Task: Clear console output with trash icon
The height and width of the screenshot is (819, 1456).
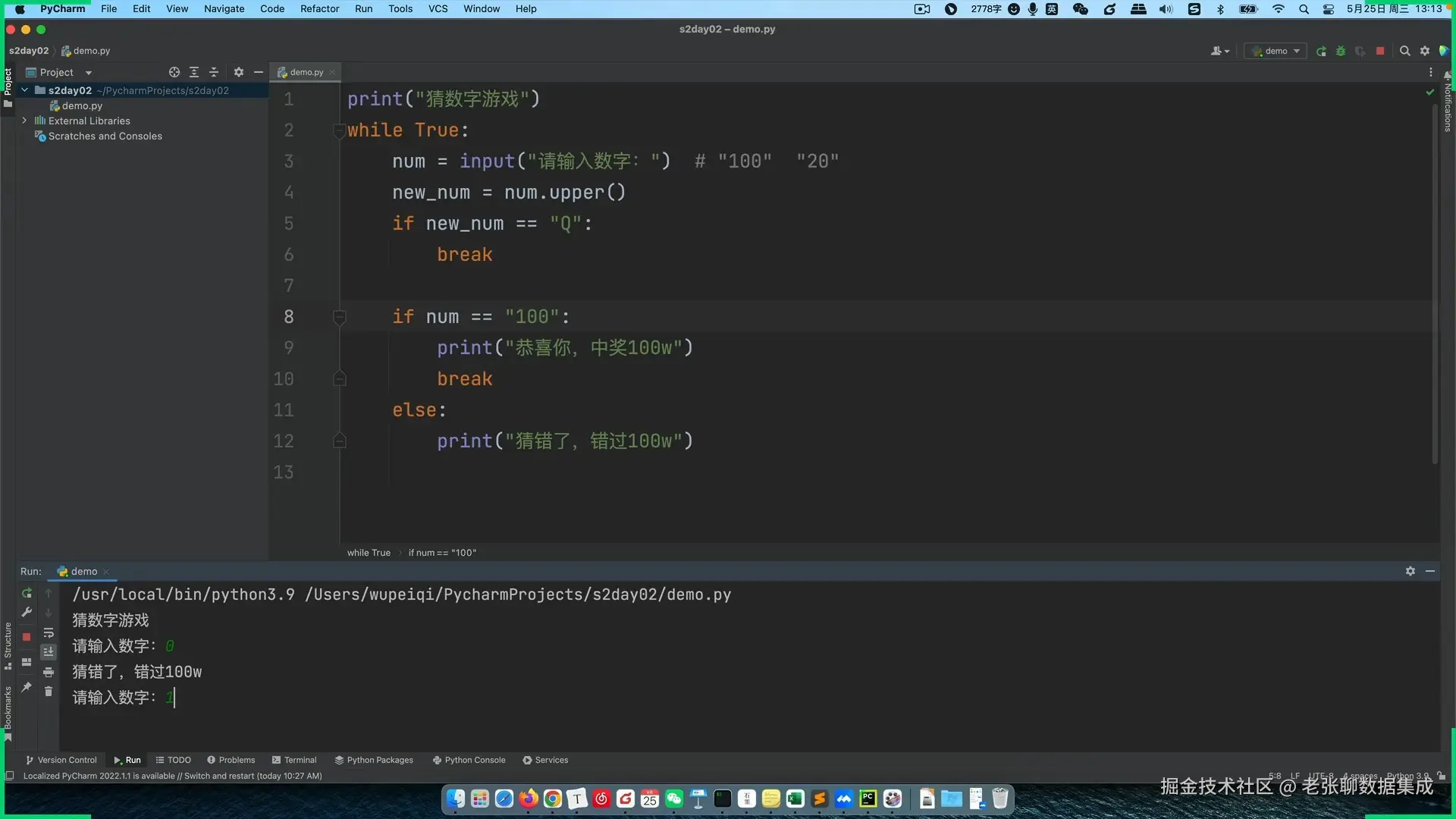Action: 49,691
